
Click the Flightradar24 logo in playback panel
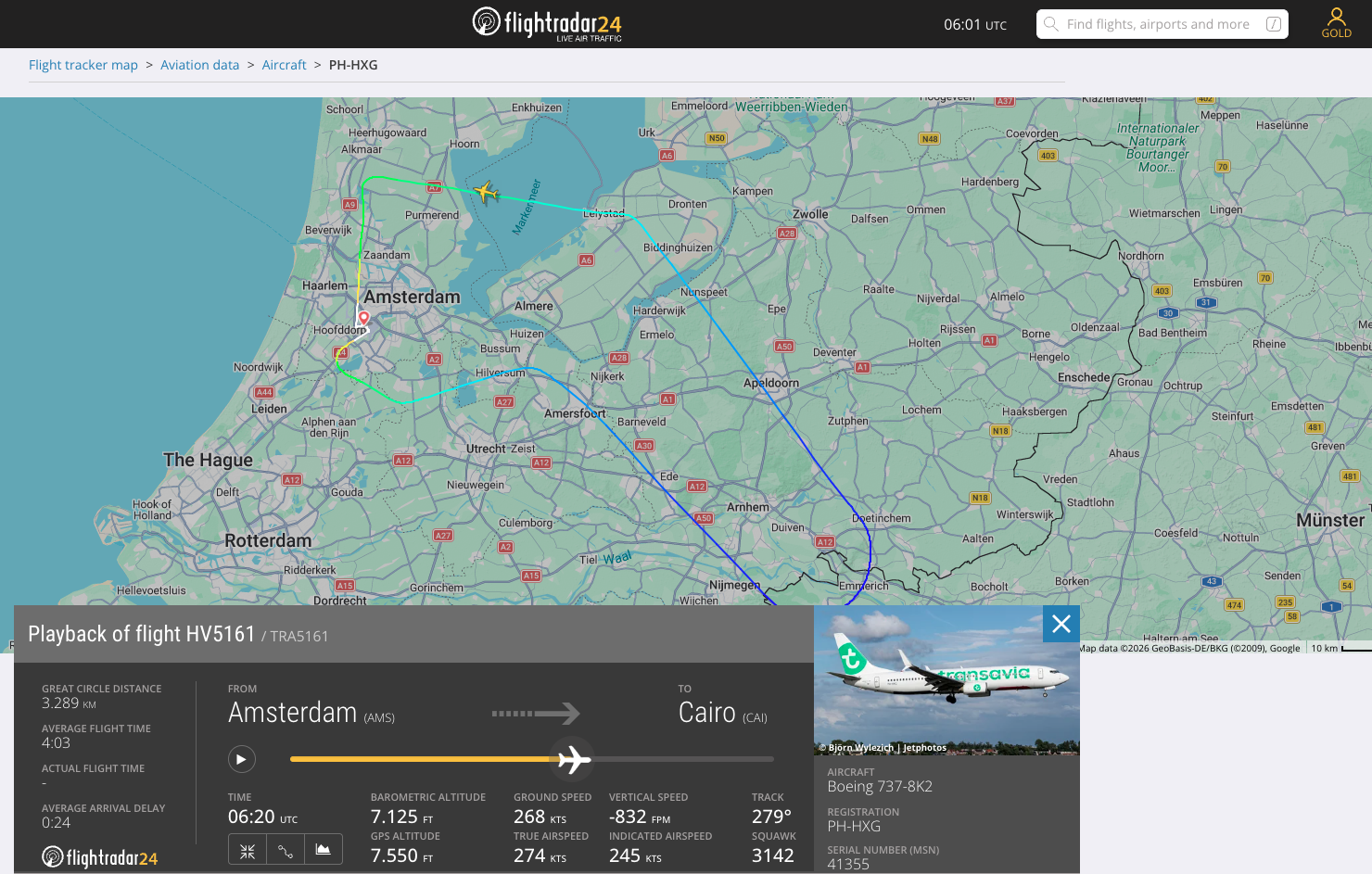pos(100,857)
